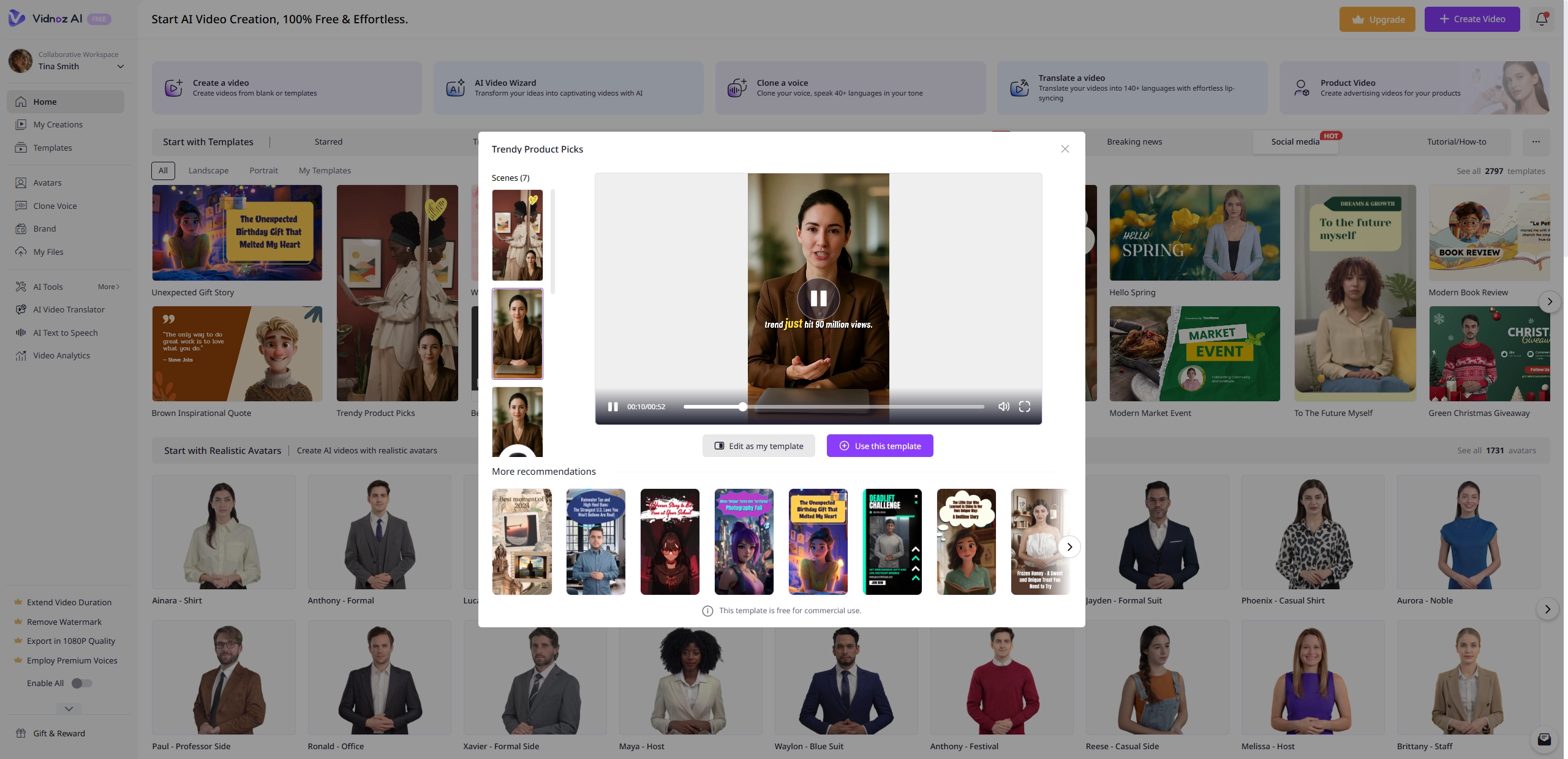Switch to the Breaking news tab
1568x759 pixels.
[1134, 142]
